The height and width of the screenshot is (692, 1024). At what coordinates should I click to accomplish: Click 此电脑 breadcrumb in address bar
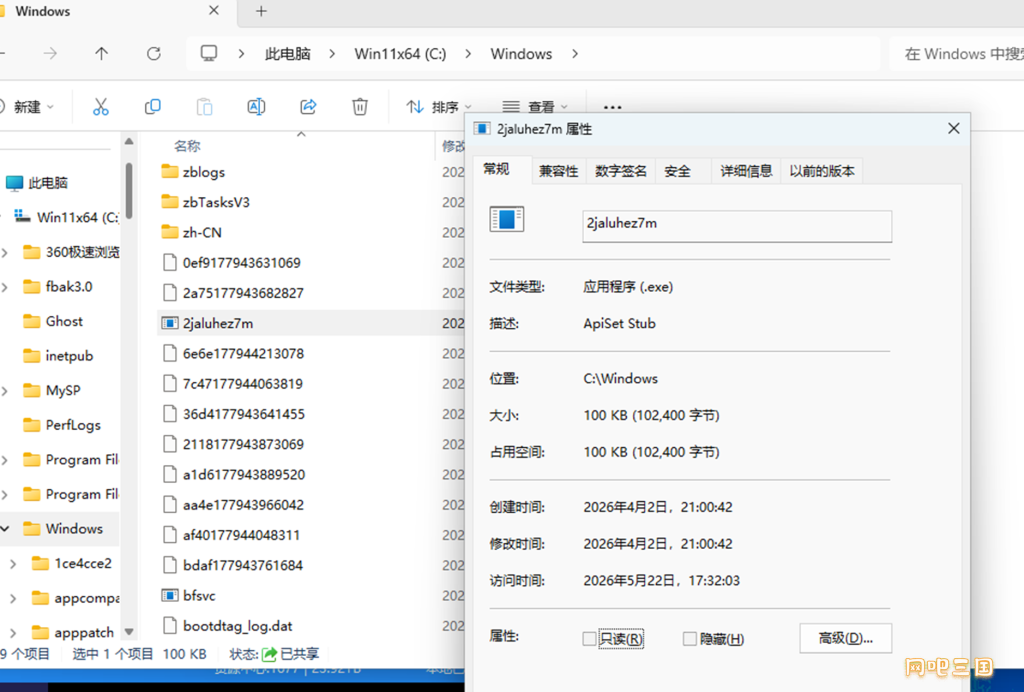coord(287,54)
